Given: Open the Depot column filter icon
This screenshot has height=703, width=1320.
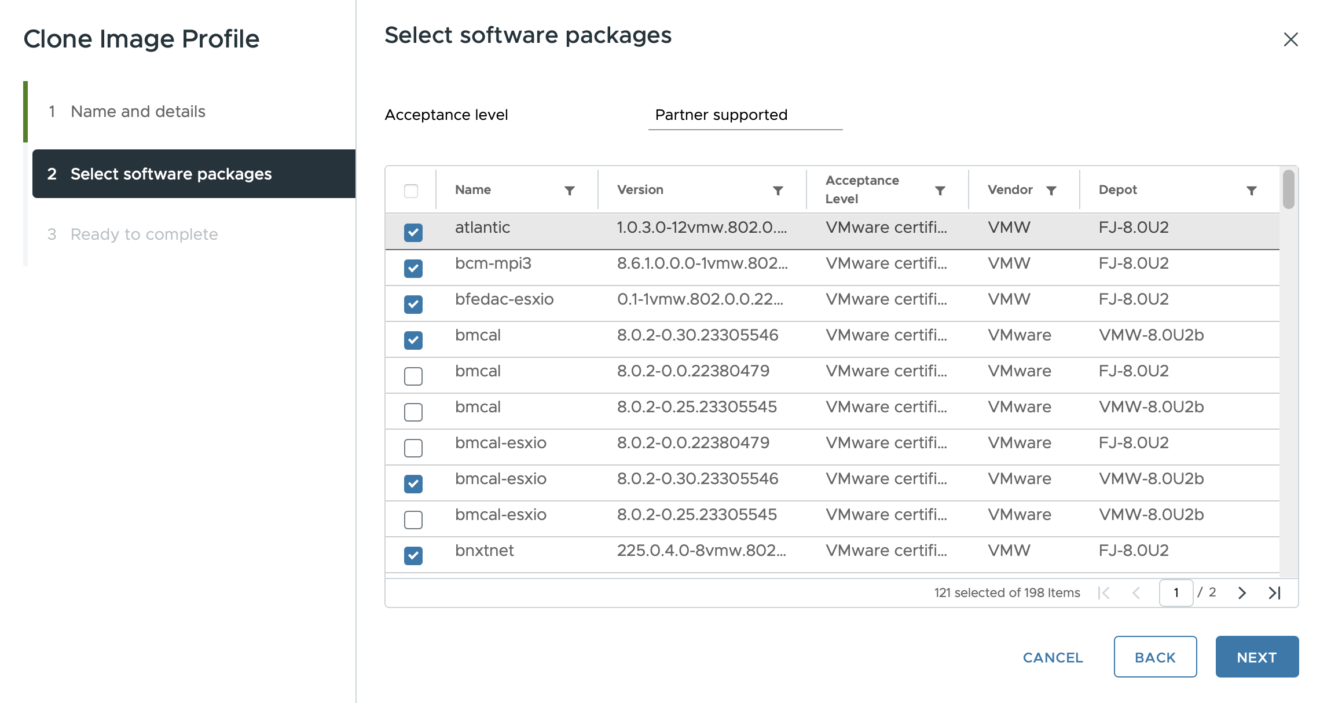Looking at the screenshot, I should click(x=1251, y=190).
